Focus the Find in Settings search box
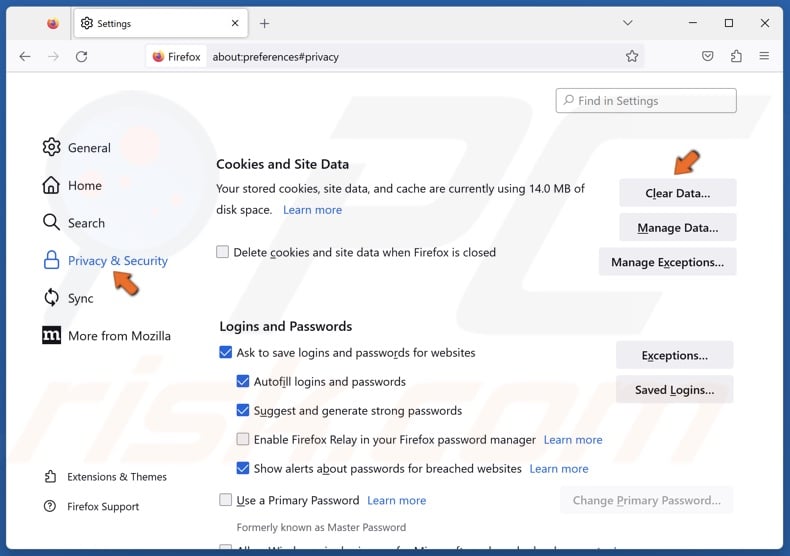 [646, 101]
